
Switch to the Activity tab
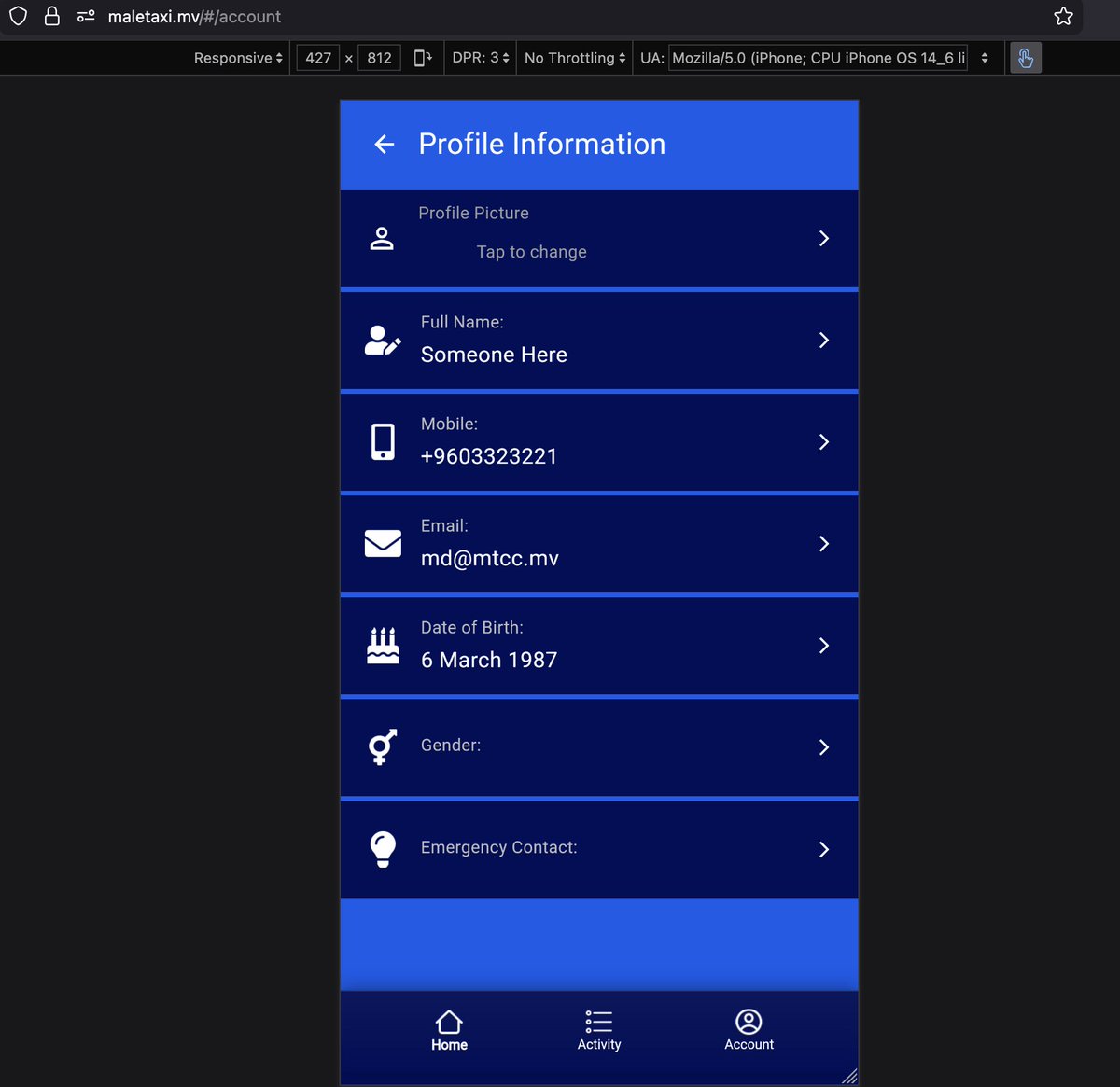coord(599,1031)
